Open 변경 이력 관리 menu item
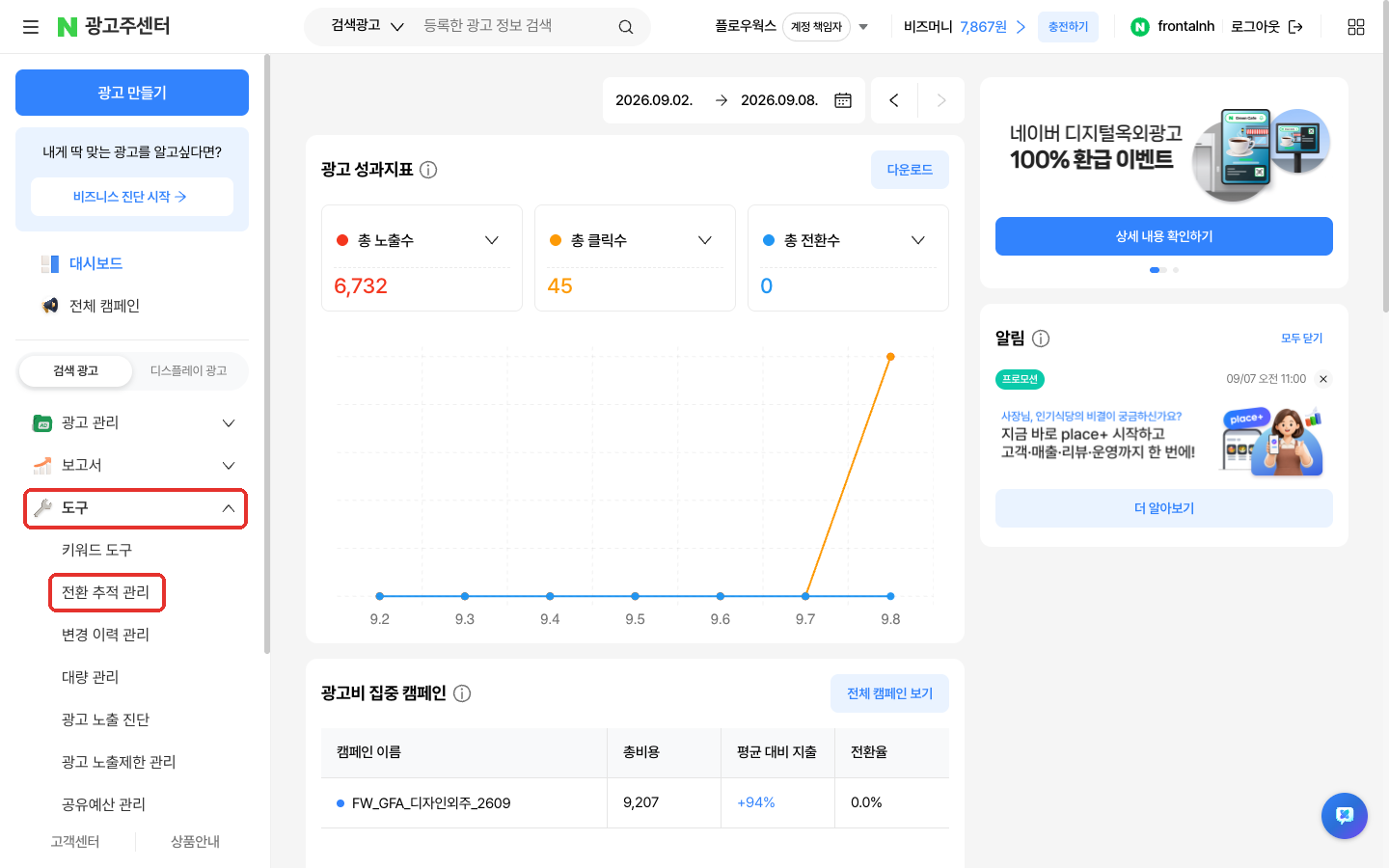 tap(105, 635)
